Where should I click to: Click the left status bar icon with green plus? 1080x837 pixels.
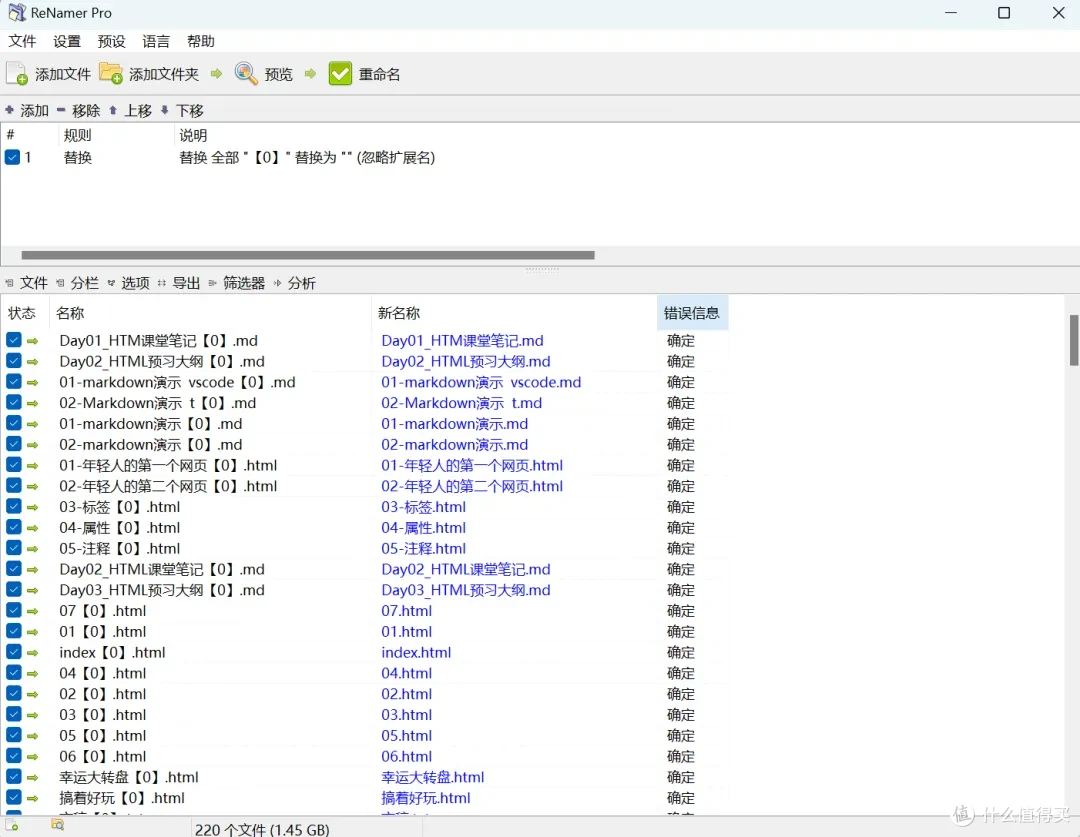[x=12, y=825]
